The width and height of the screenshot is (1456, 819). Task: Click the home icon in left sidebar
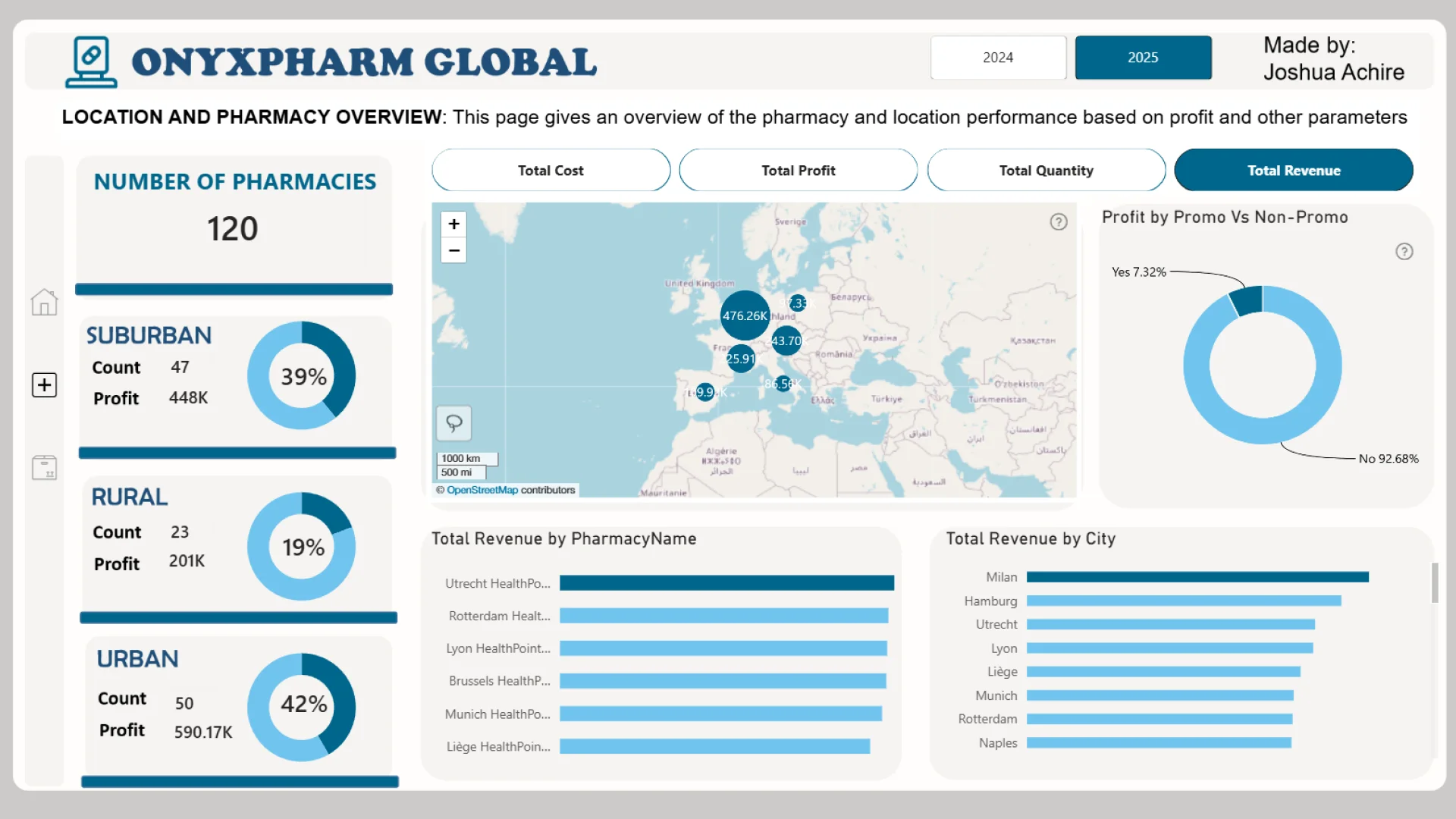coord(44,303)
